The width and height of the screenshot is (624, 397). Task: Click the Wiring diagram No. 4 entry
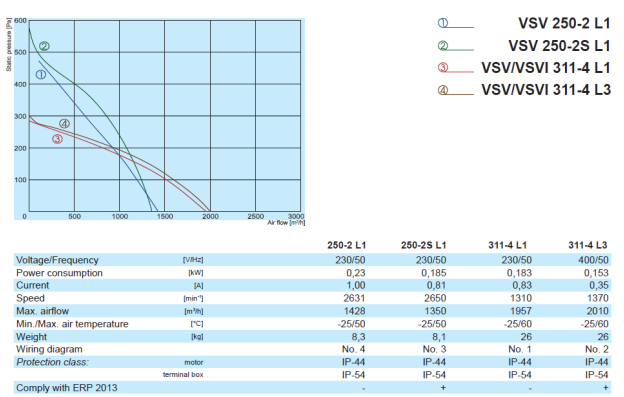click(353, 349)
